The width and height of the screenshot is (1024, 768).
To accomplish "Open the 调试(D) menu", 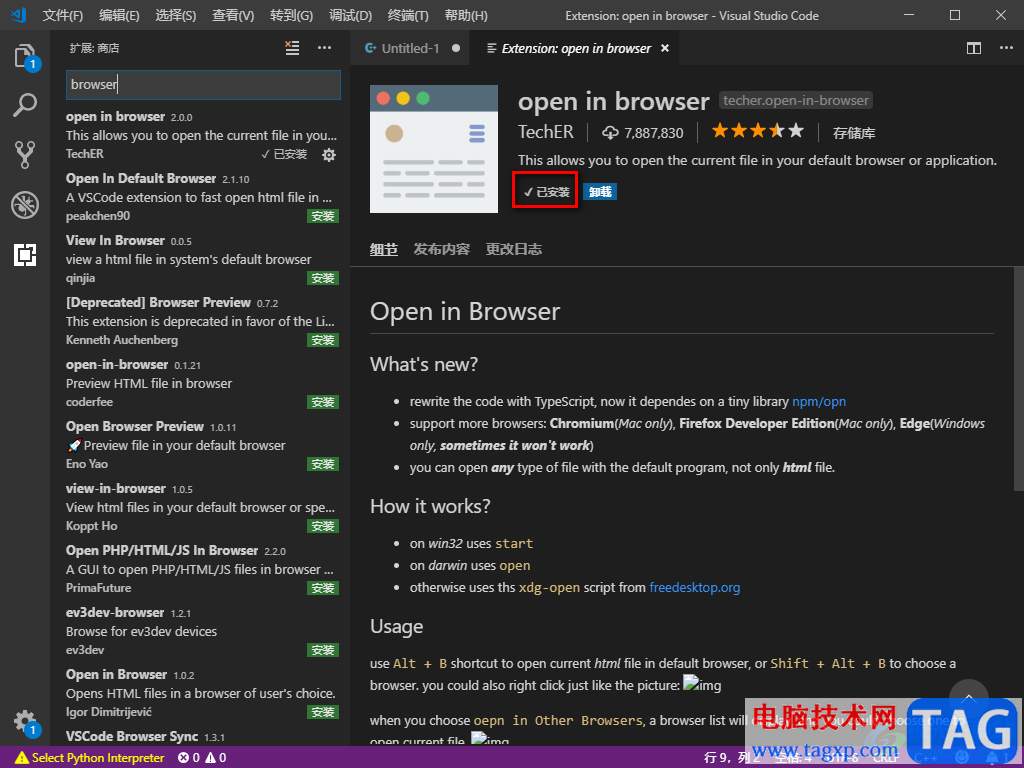I will tap(351, 15).
